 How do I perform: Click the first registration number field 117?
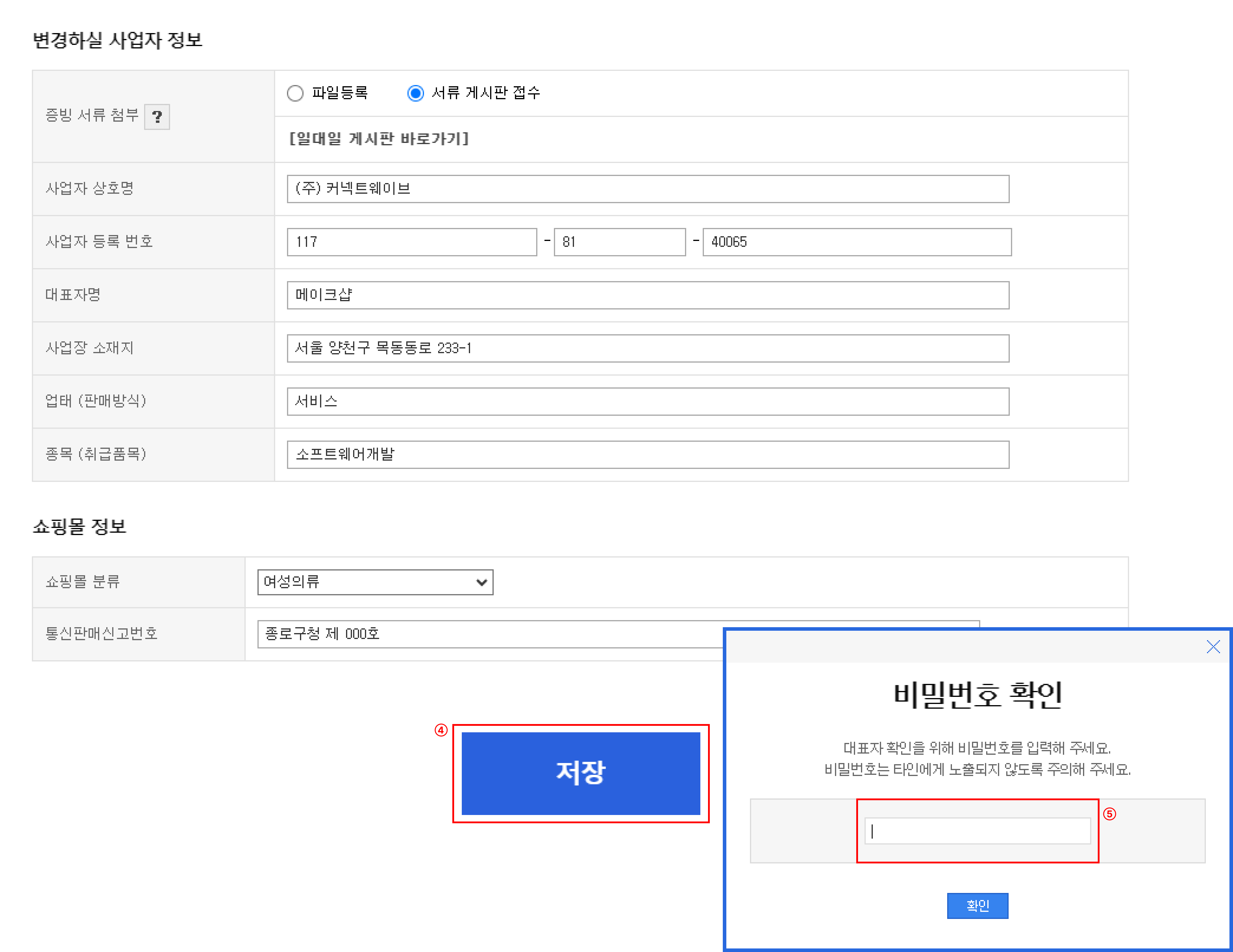412,242
